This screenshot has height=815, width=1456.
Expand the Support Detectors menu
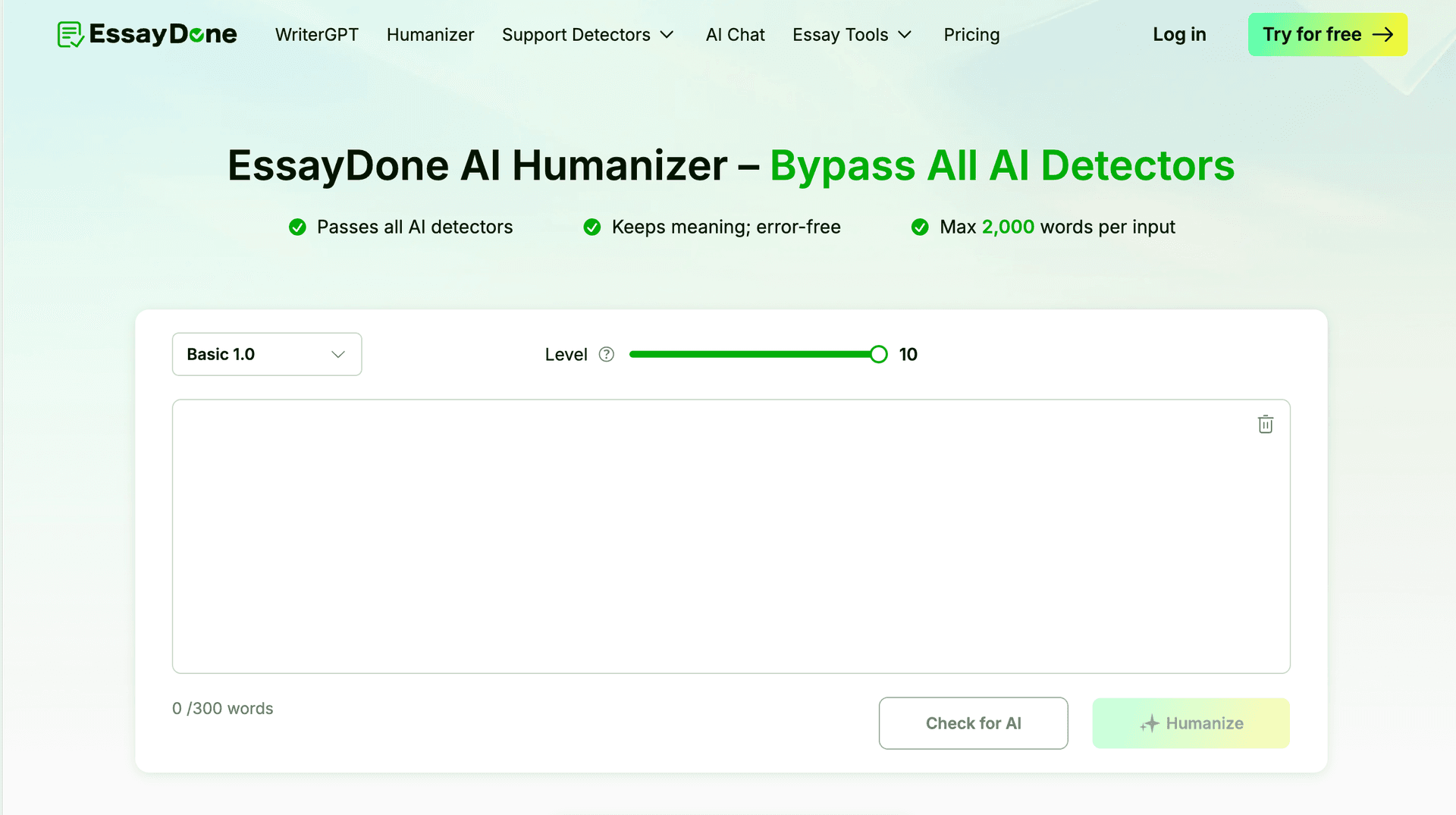pos(588,35)
